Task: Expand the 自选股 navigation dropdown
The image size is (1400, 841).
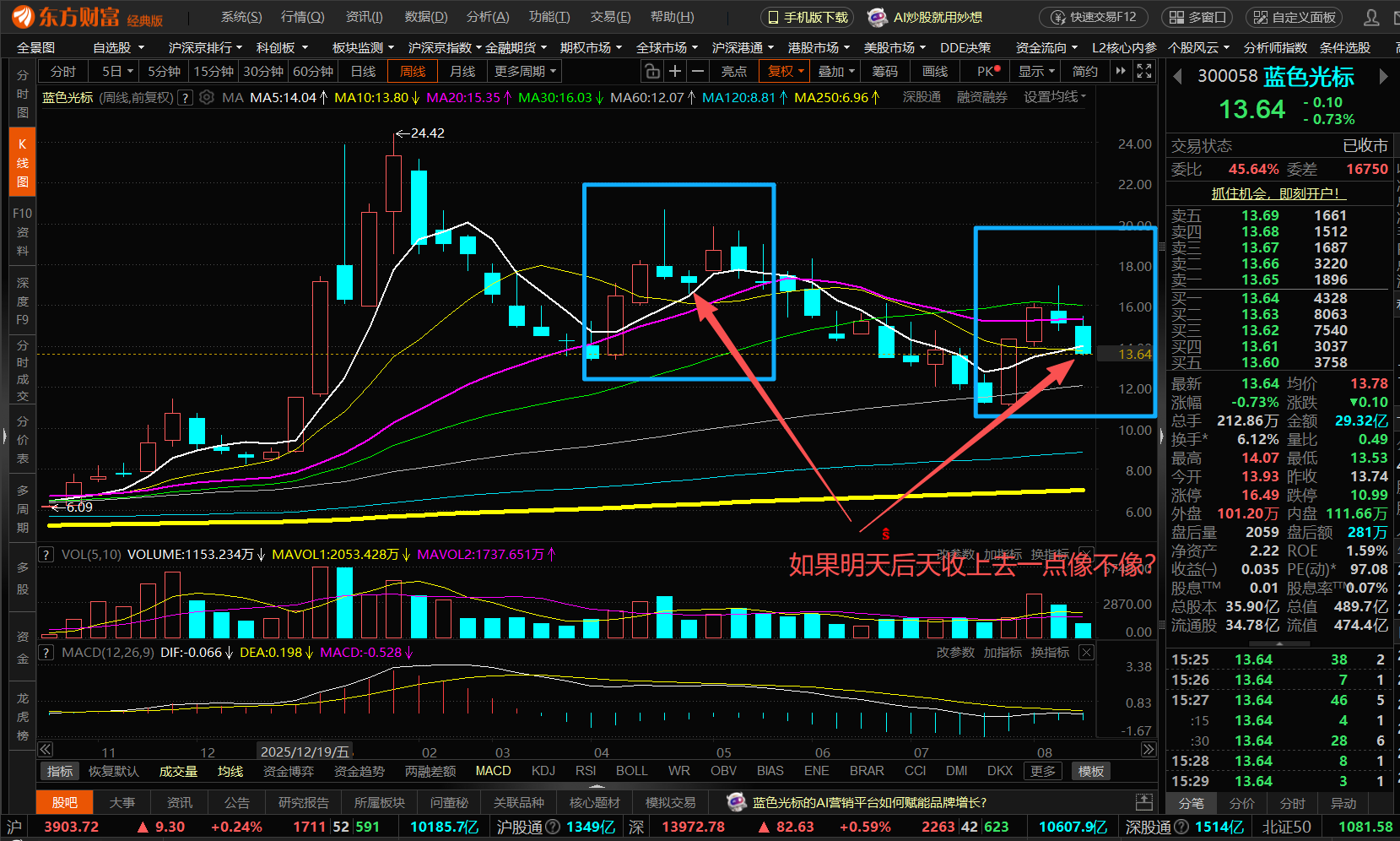Action: click(x=118, y=48)
